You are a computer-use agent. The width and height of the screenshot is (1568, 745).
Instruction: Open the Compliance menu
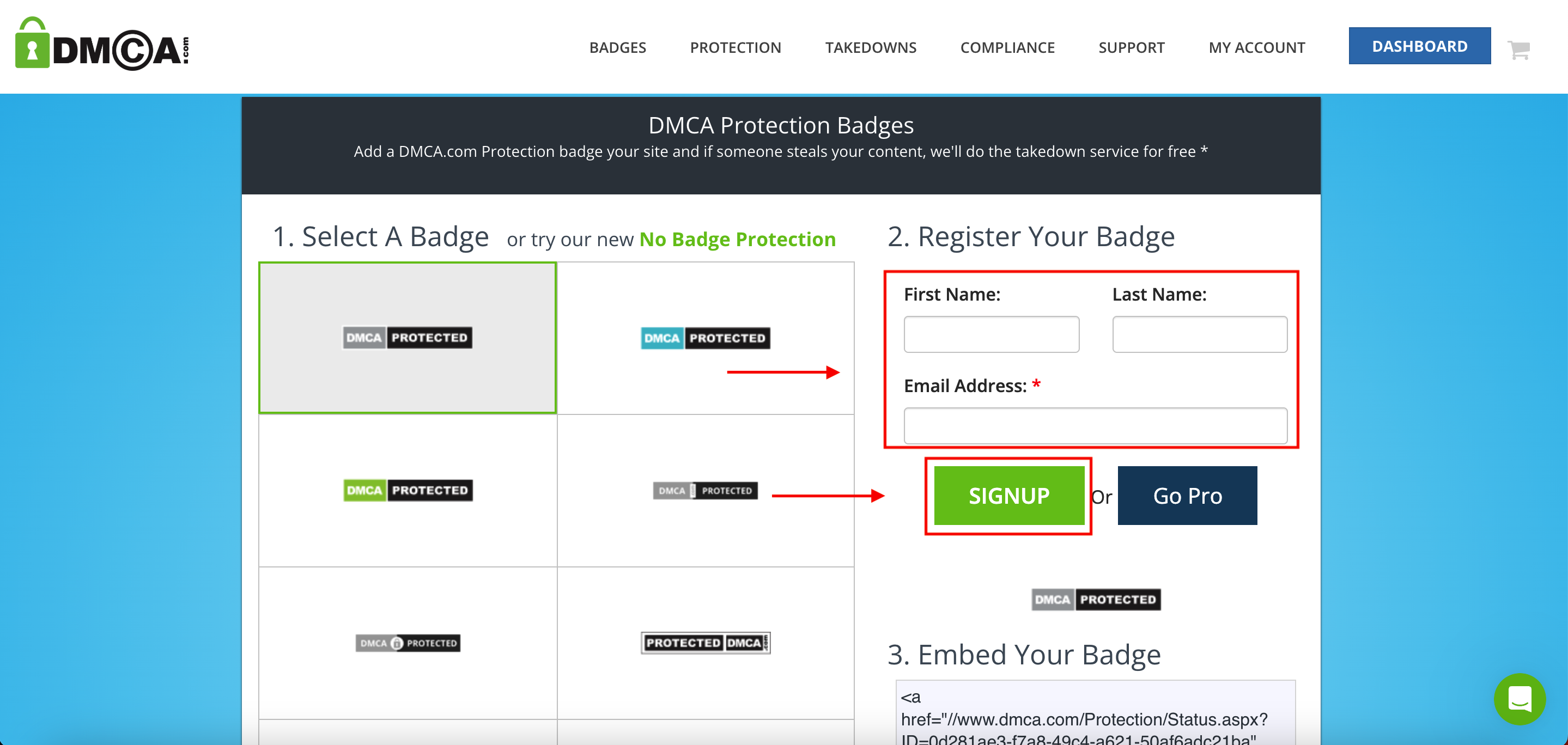1007,47
